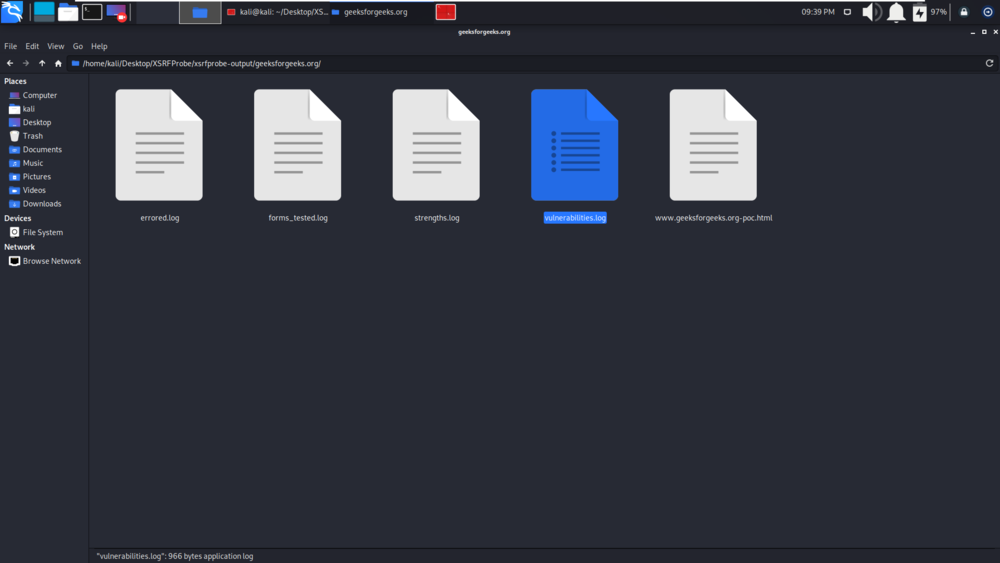Switch to geeksforgeeks.org taskbar window

[370, 12]
